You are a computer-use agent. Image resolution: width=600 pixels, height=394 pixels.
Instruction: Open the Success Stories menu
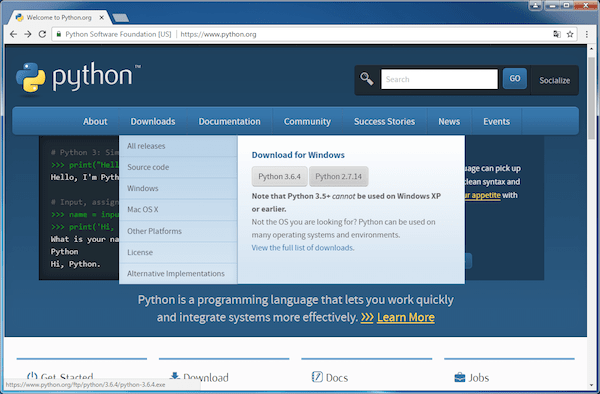click(x=385, y=122)
